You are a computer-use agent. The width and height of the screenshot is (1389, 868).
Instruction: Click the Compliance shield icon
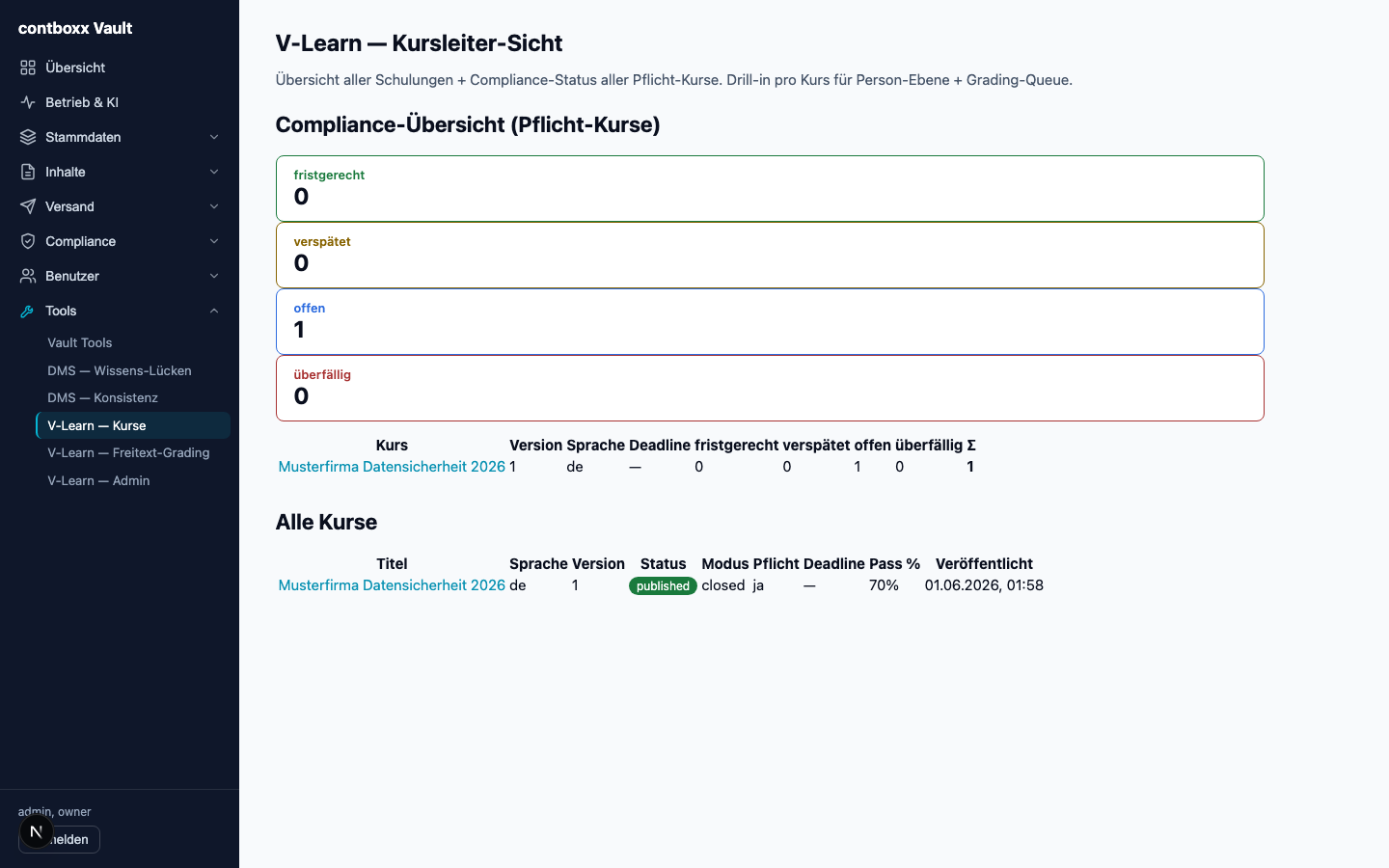click(28, 241)
